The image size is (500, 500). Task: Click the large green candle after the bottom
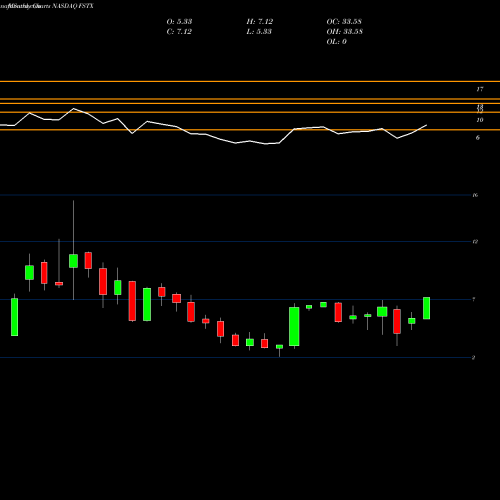pos(294,326)
